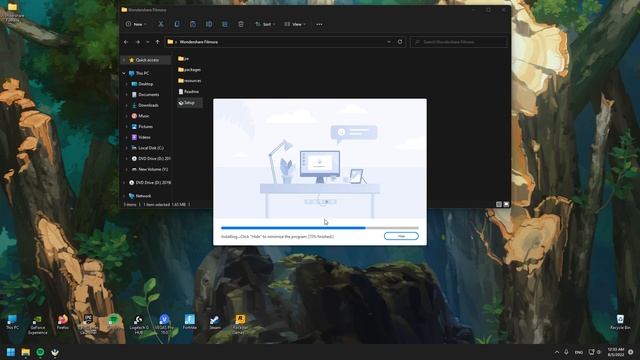Select the resources folder
This screenshot has width=640, height=360.
[x=190, y=81]
